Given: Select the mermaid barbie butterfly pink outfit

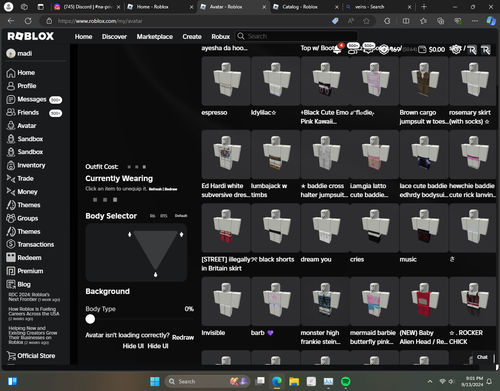Looking at the screenshot, I should [x=374, y=301].
